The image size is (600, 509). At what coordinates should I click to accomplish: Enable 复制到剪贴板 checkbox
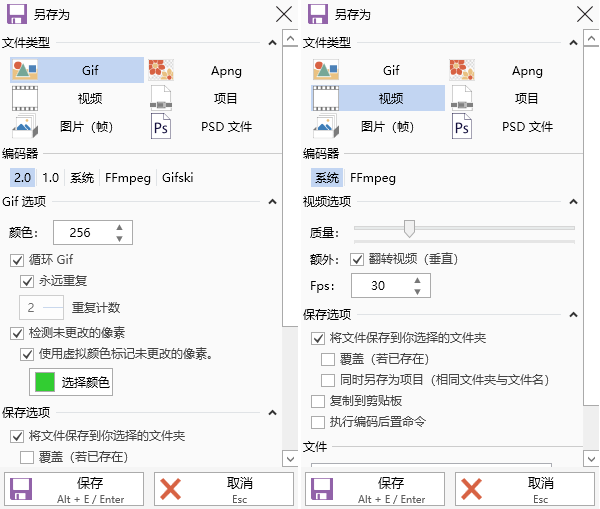[x=318, y=401]
